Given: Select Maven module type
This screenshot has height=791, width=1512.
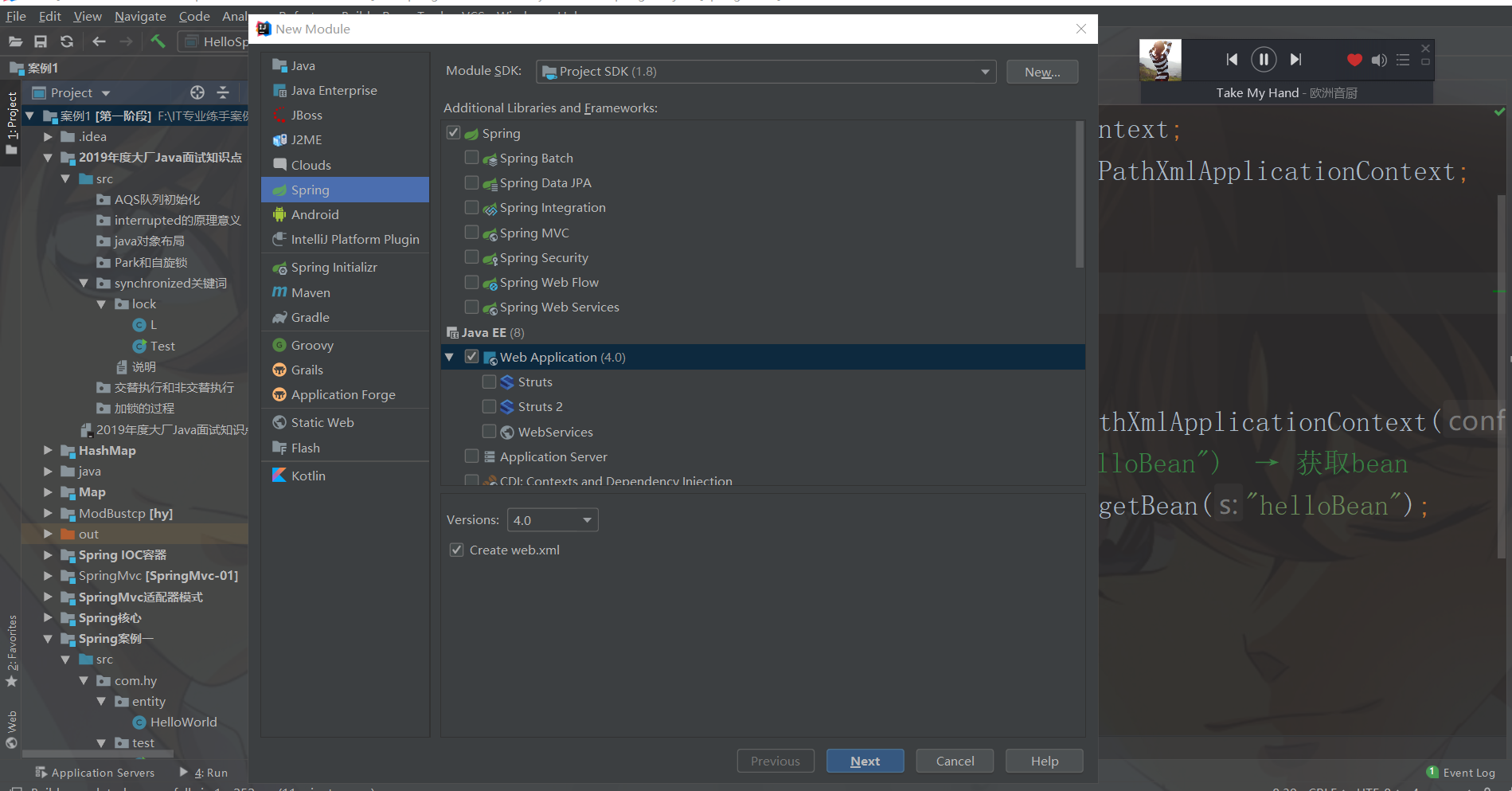Looking at the screenshot, I should [311, 292].
